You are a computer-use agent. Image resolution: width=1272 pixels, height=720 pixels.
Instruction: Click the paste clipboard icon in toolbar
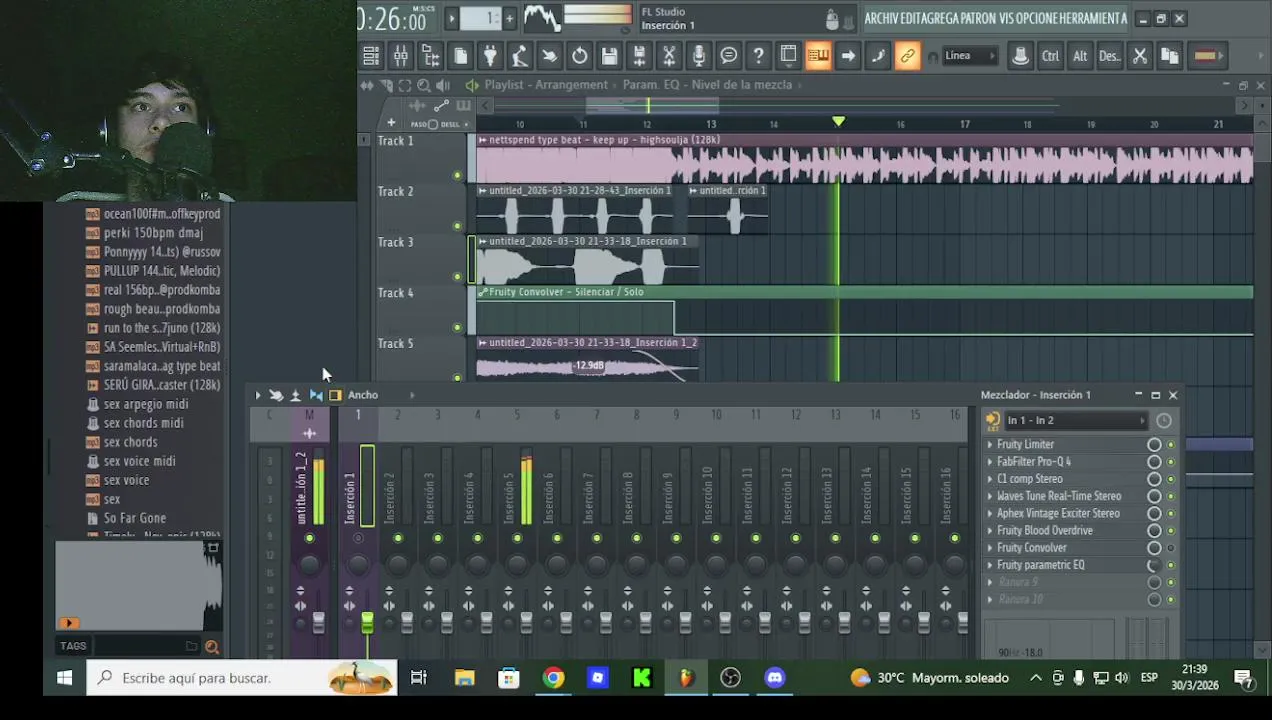click(1170, 56)
